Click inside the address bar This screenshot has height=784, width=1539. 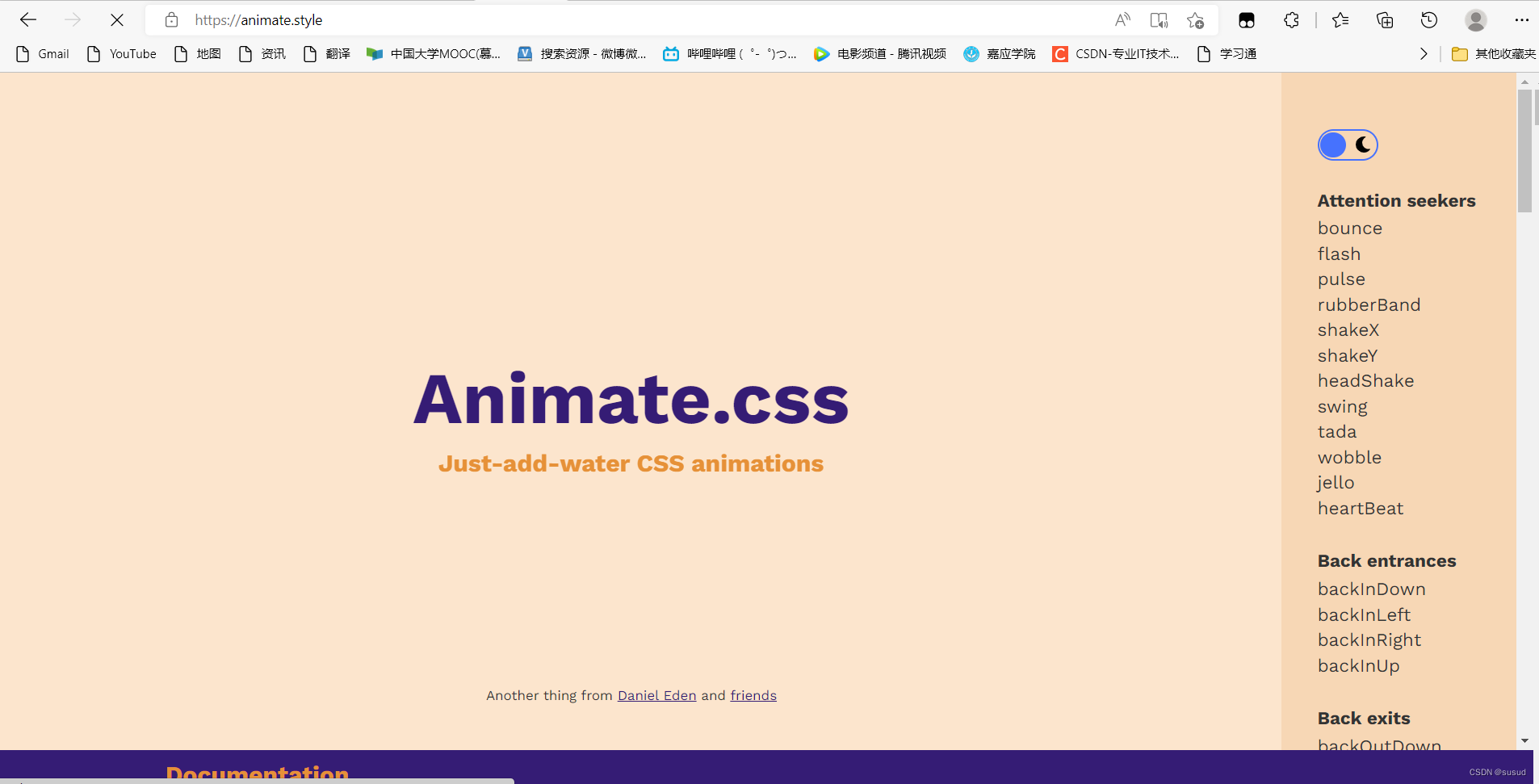click(x=565, y=19)
